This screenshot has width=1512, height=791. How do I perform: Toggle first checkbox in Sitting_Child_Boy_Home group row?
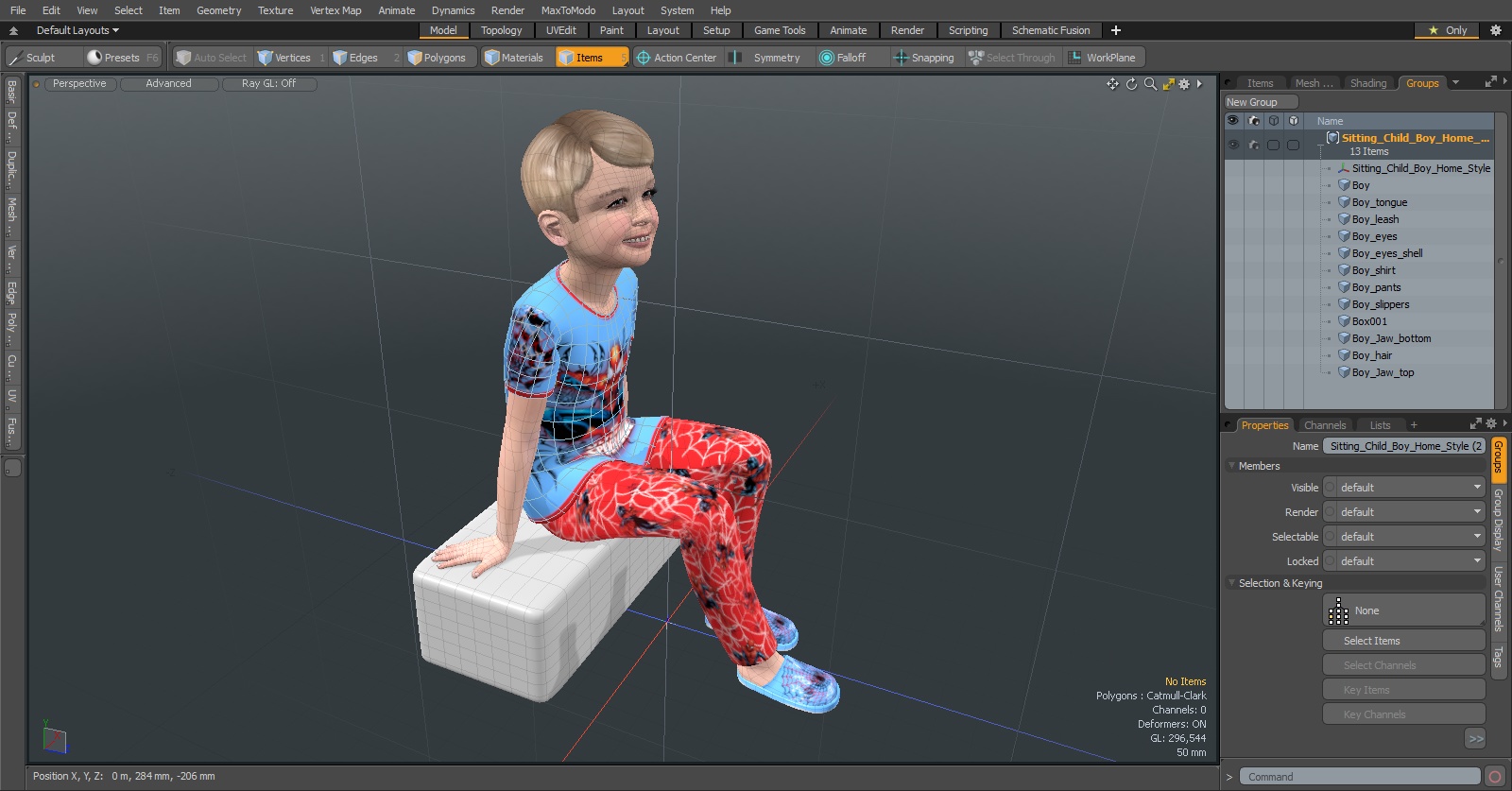[1274, 145]
